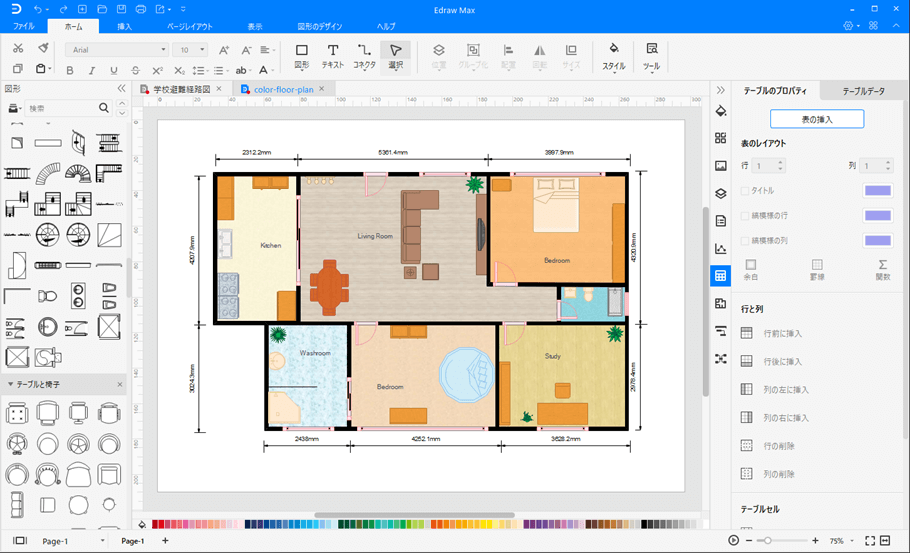
Task: Enable the タイトル checkbox
Action: point(745,190)
